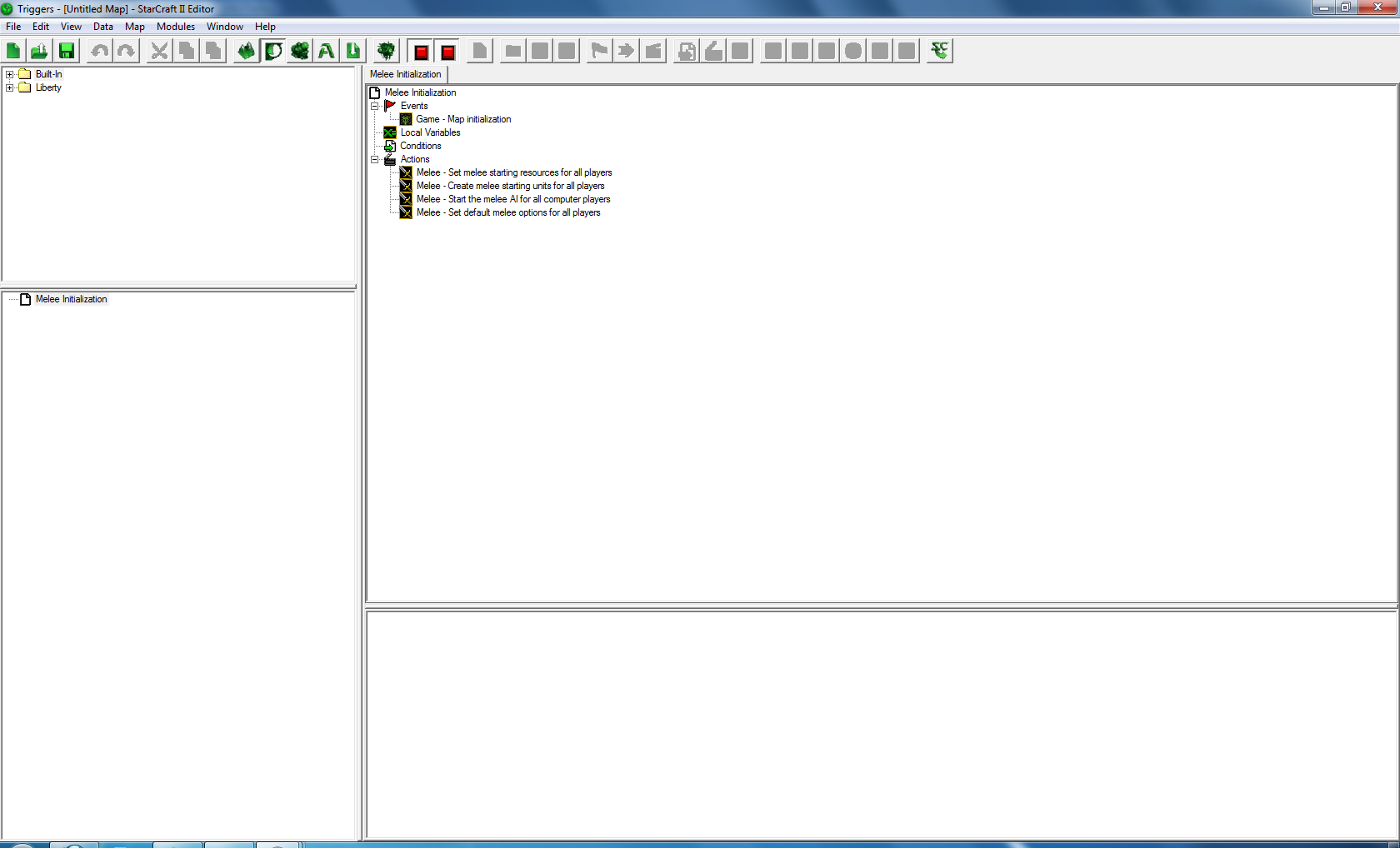The width and height of the screenshot is (1400, 848).
Task: Click the gray folder toolbar icon
Action: [513, 51]
